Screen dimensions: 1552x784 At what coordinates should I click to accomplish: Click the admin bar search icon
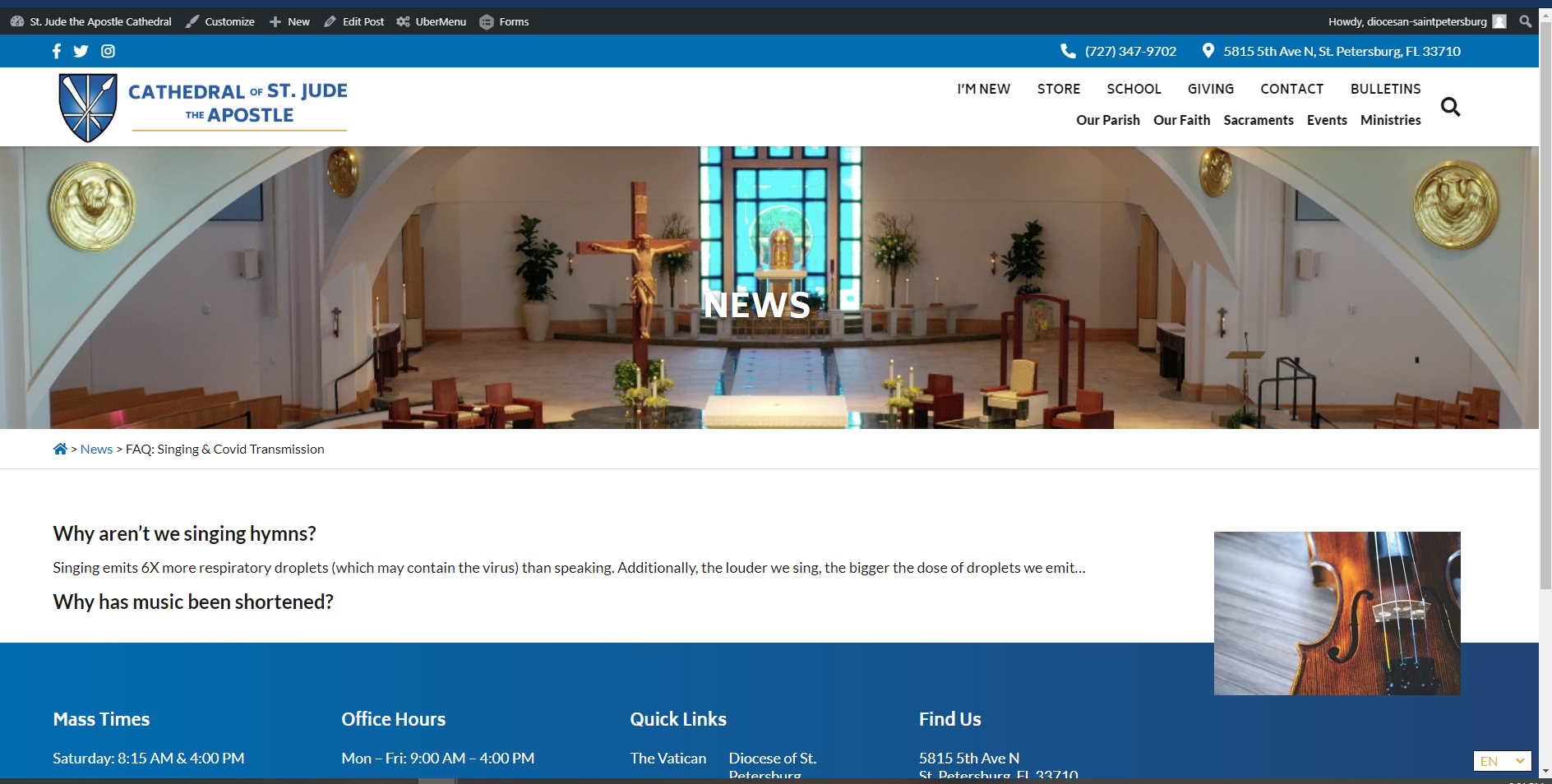tap(1525, 21)
